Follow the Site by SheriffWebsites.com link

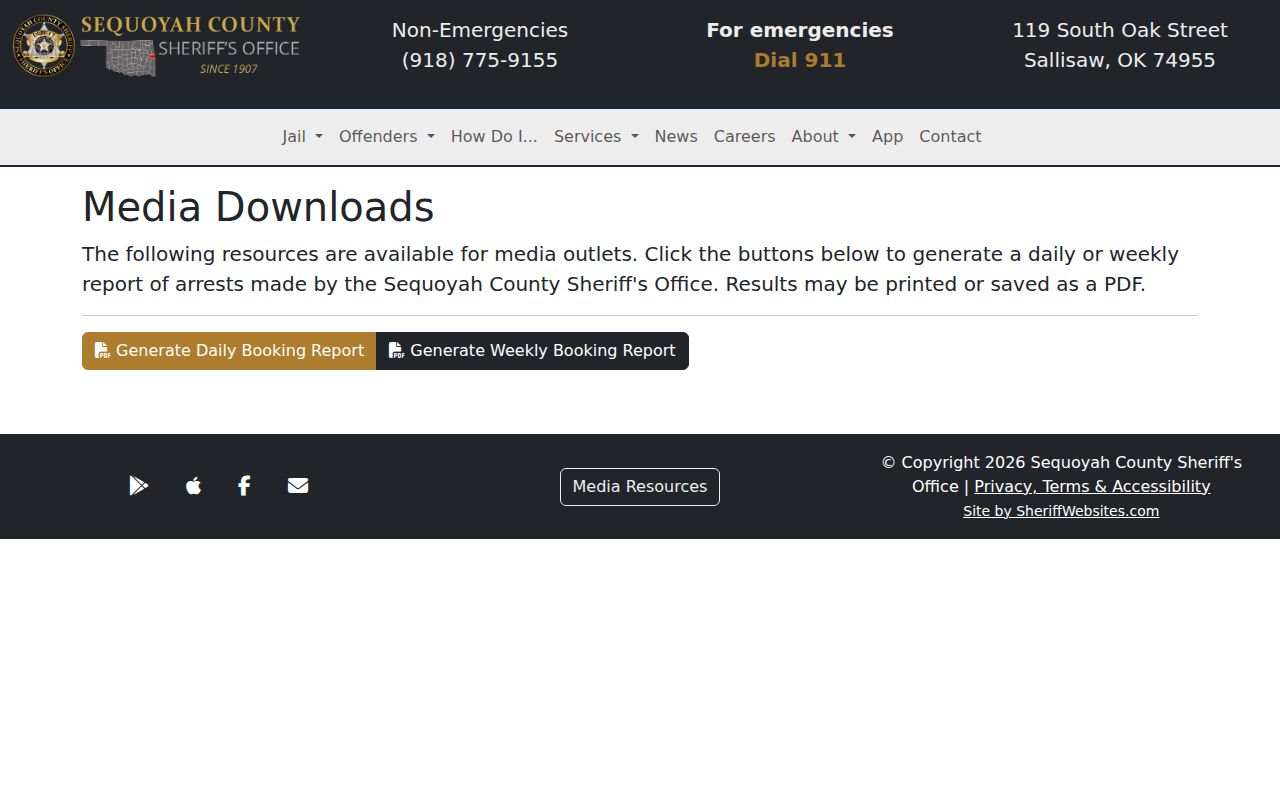point(1061,511)
